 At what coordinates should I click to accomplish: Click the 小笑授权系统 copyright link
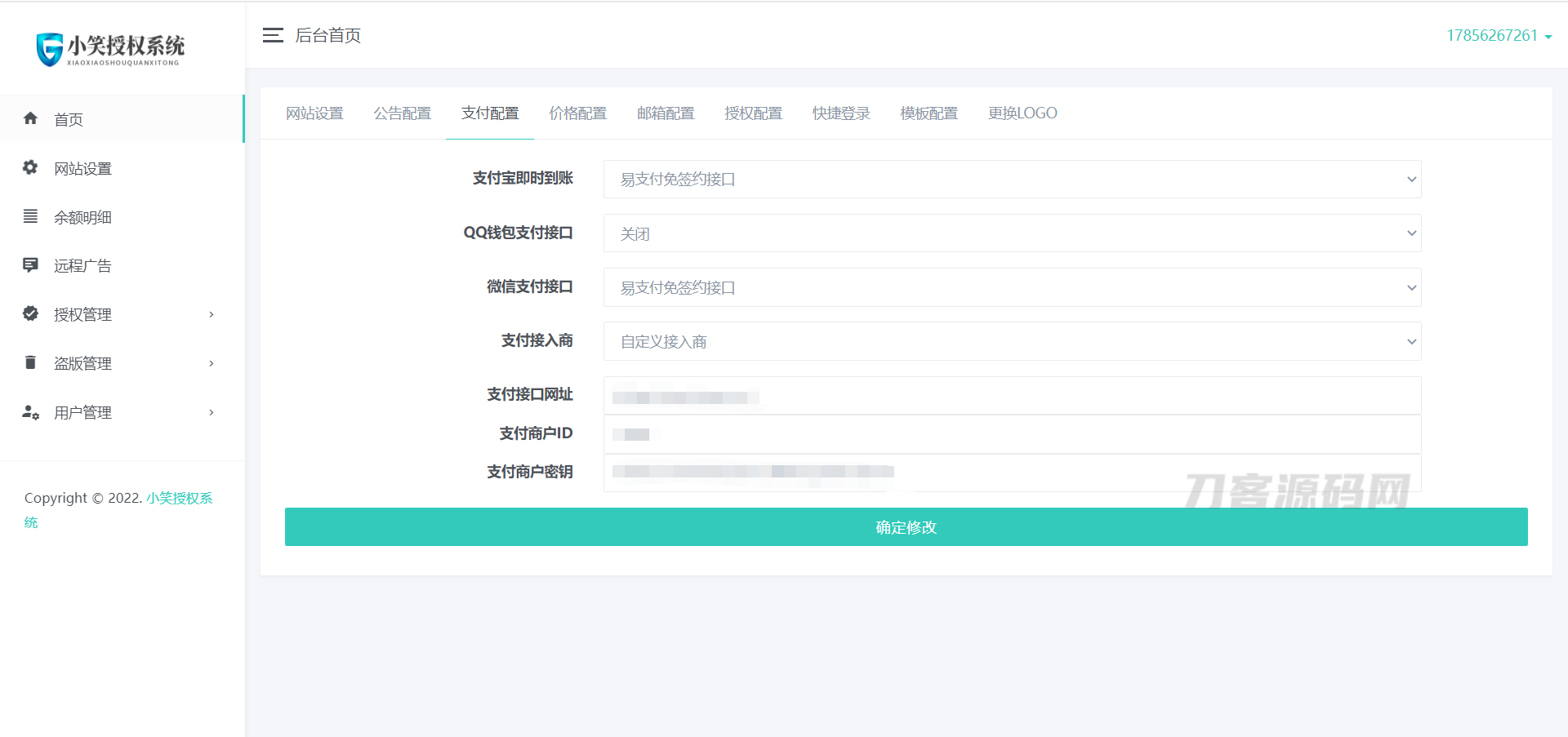click(179, 498)
